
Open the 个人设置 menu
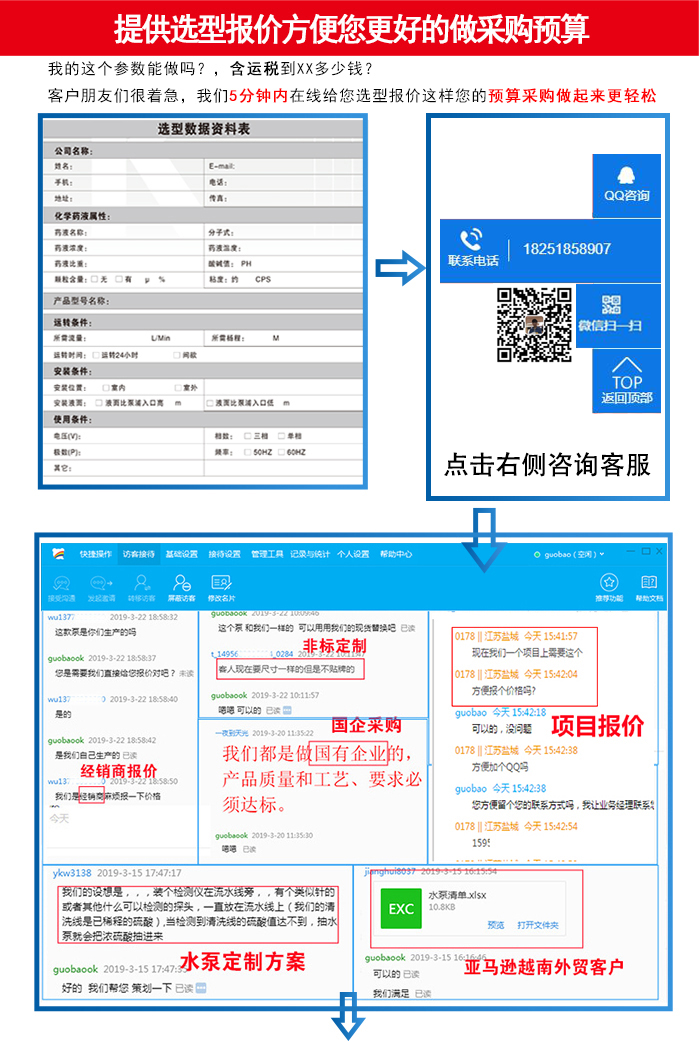pos(353,554)
